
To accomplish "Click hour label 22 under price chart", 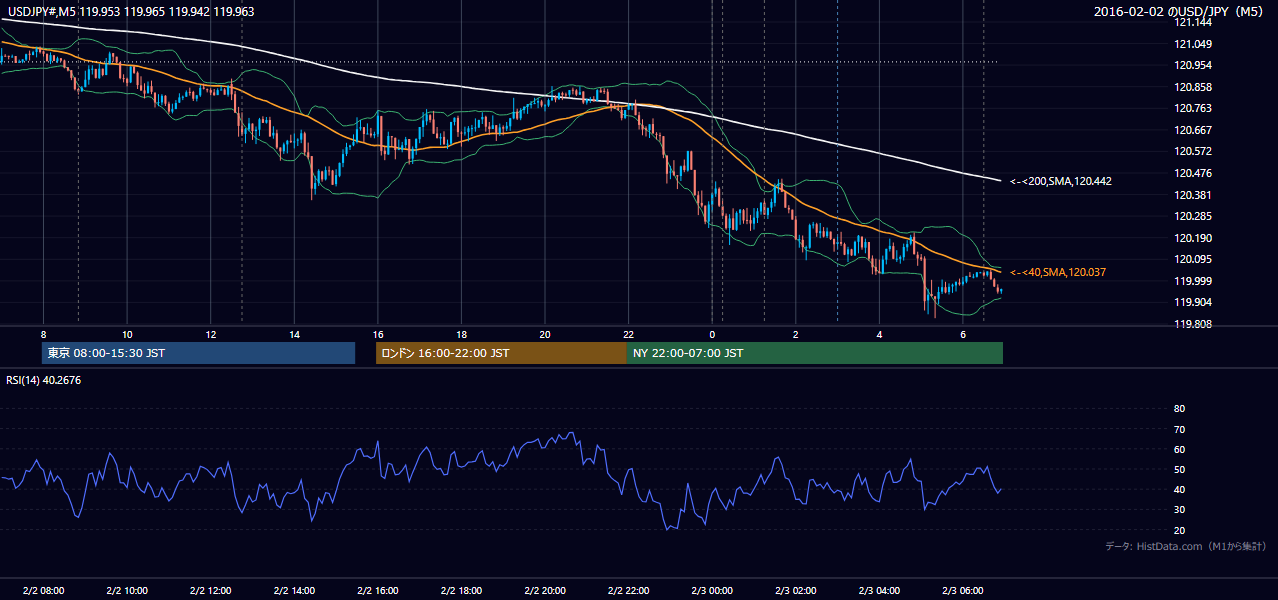I will pos(628,334).
